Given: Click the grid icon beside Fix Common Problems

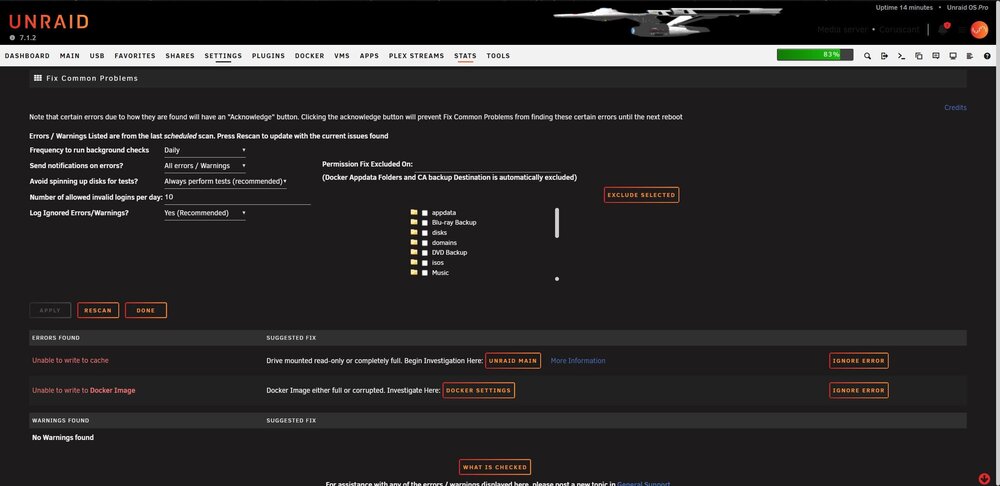Looking at the screenshot, I should click(38, 78).
